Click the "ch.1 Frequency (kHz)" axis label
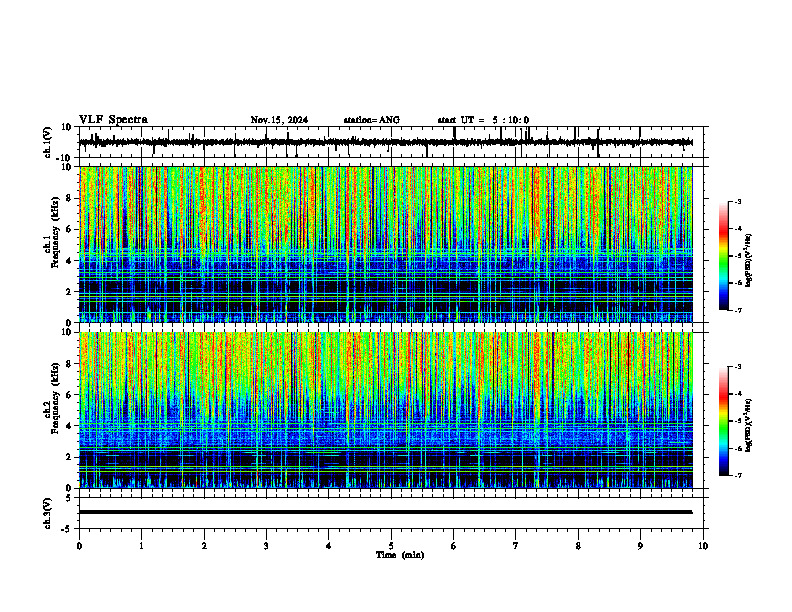 click(x=52, y=232)
